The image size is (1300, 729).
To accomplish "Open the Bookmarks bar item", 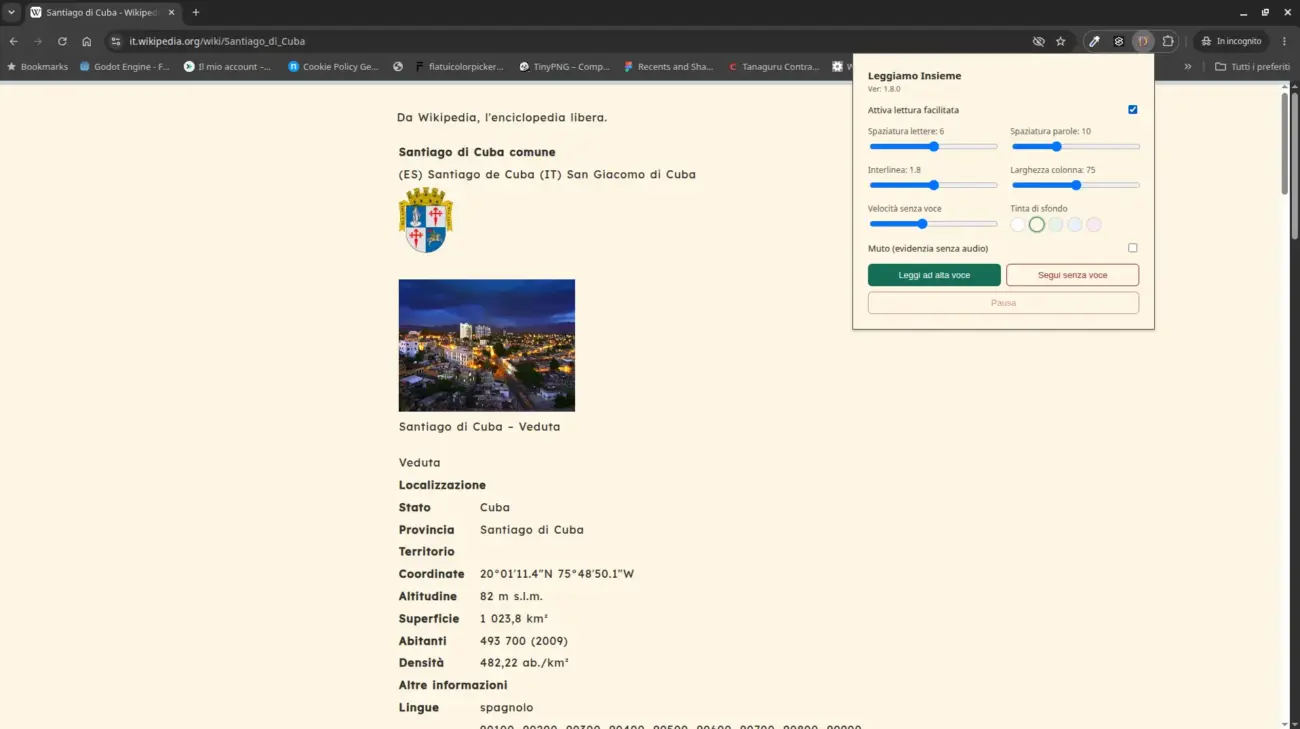I will pyautogui.click(x=38, y=67).
